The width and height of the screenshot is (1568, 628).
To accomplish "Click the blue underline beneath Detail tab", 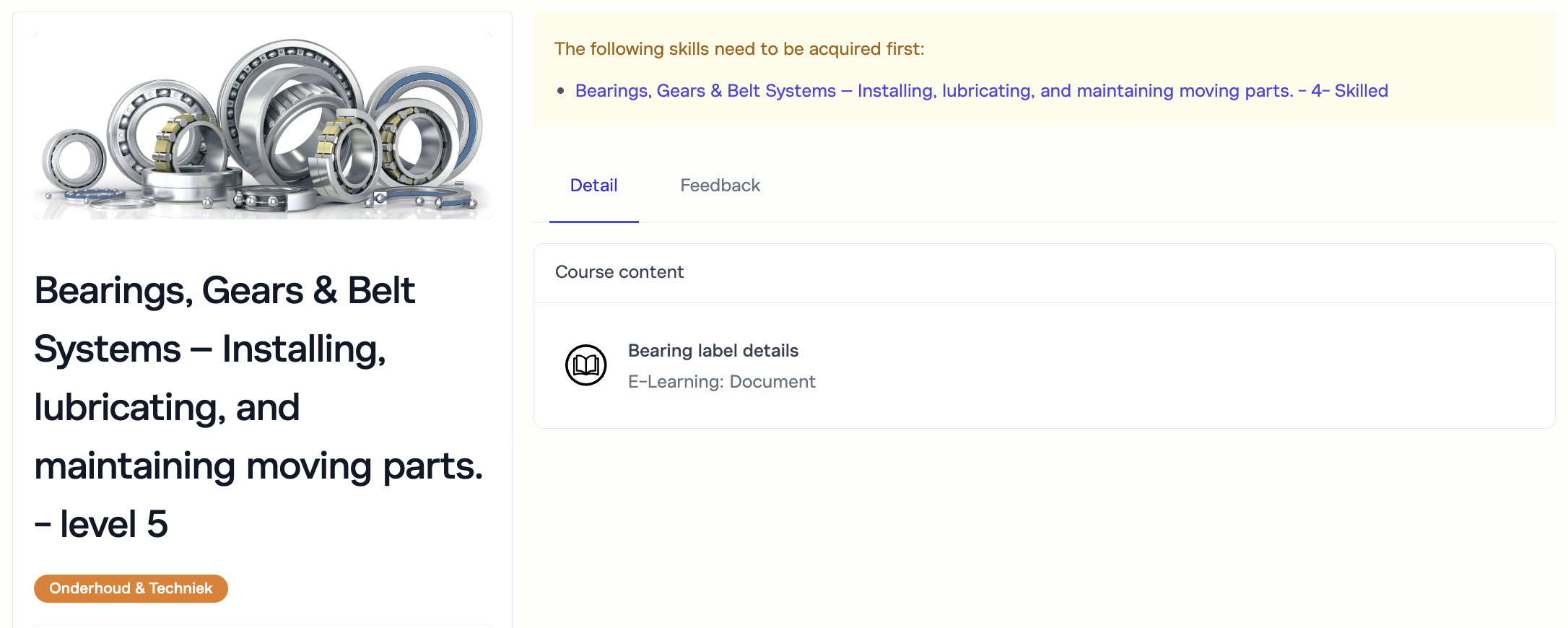I will point(593,221).
